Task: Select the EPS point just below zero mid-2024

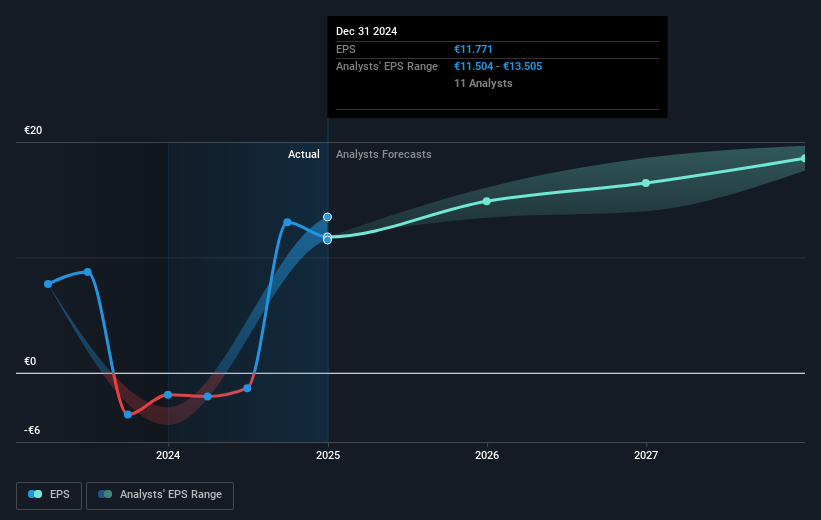Action: (247, 389)
